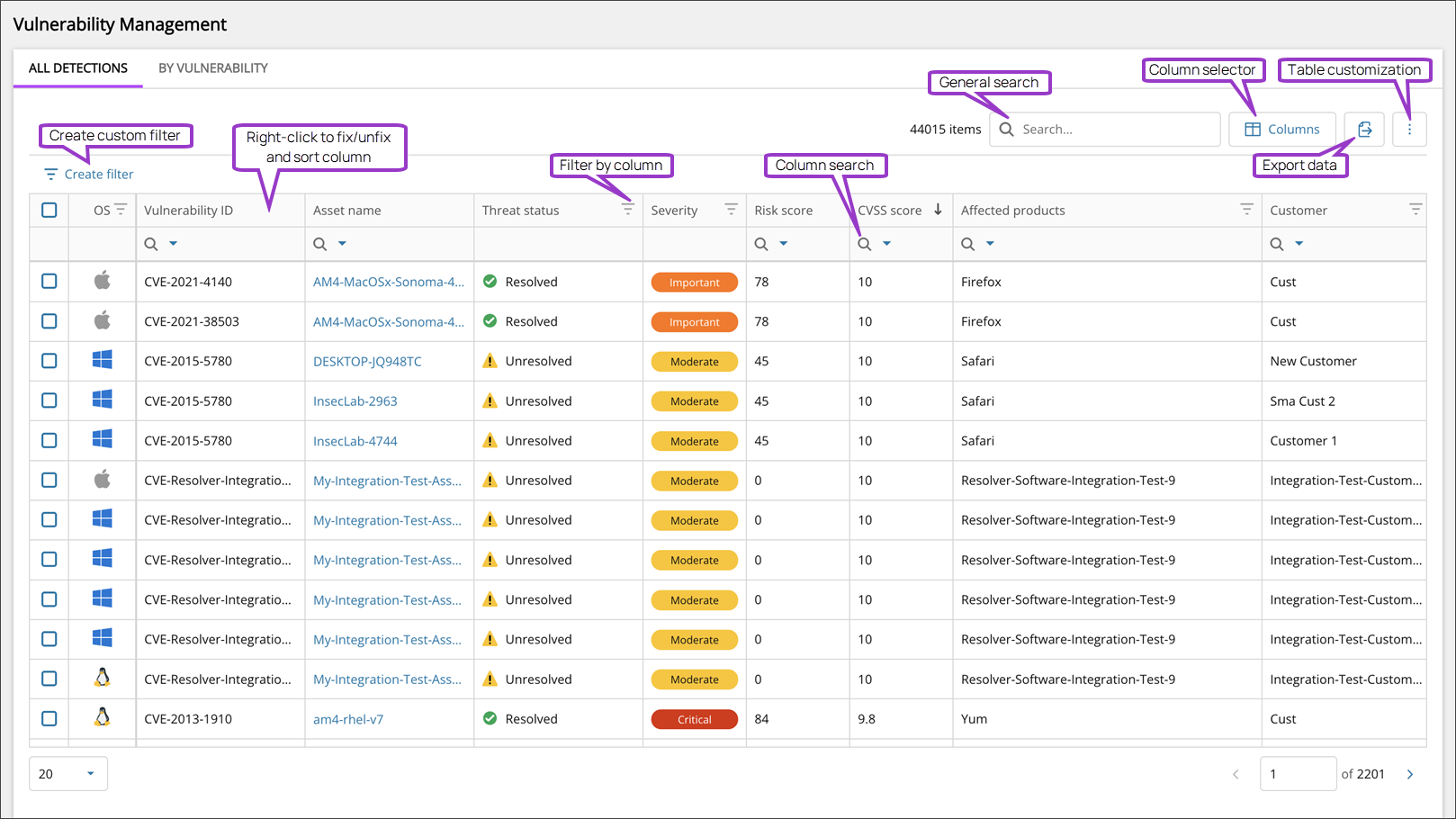Go to next page using arrow
The height and width of the screenshot is (819, 1456).
pos(1410,774)
